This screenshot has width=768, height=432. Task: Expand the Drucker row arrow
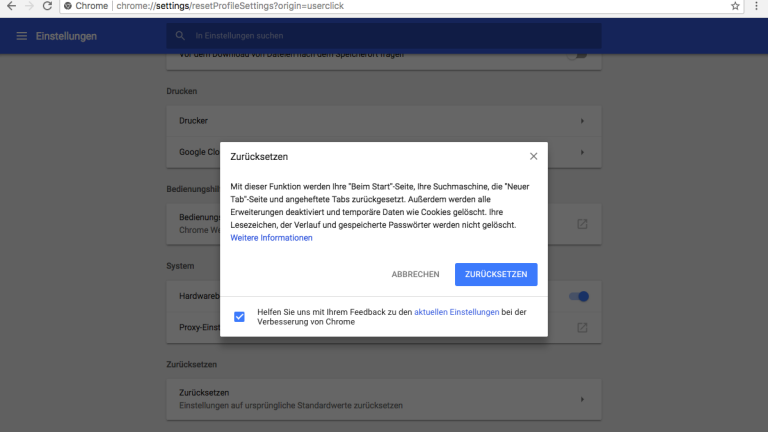click(582, 121)
